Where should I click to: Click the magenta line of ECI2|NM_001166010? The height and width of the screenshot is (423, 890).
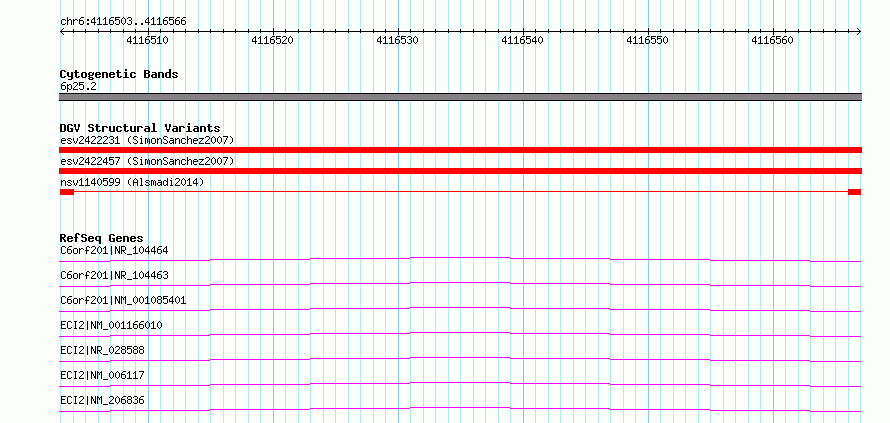(460, 334)
